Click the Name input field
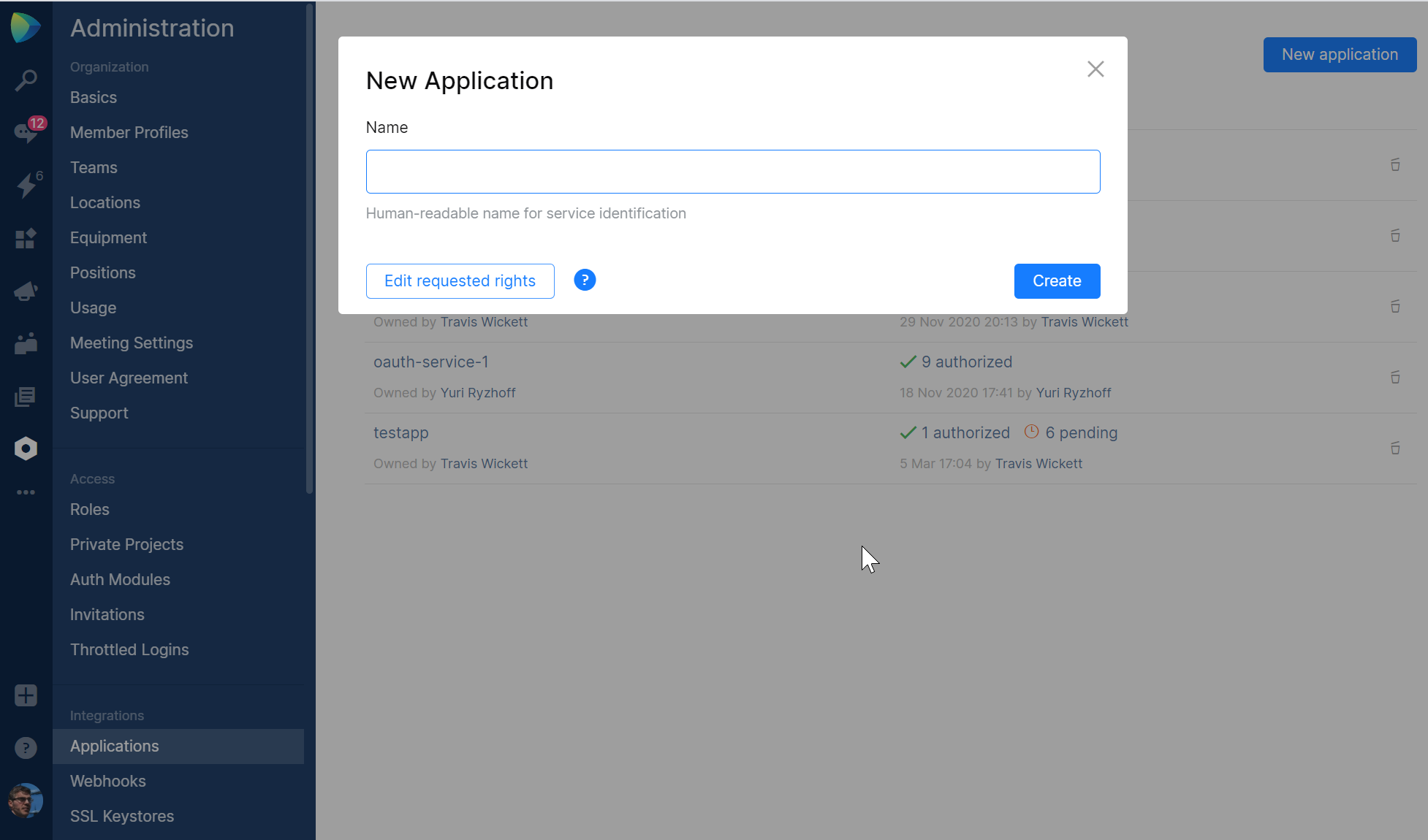Screen dimensions: 1428x840 pos(732,172)
